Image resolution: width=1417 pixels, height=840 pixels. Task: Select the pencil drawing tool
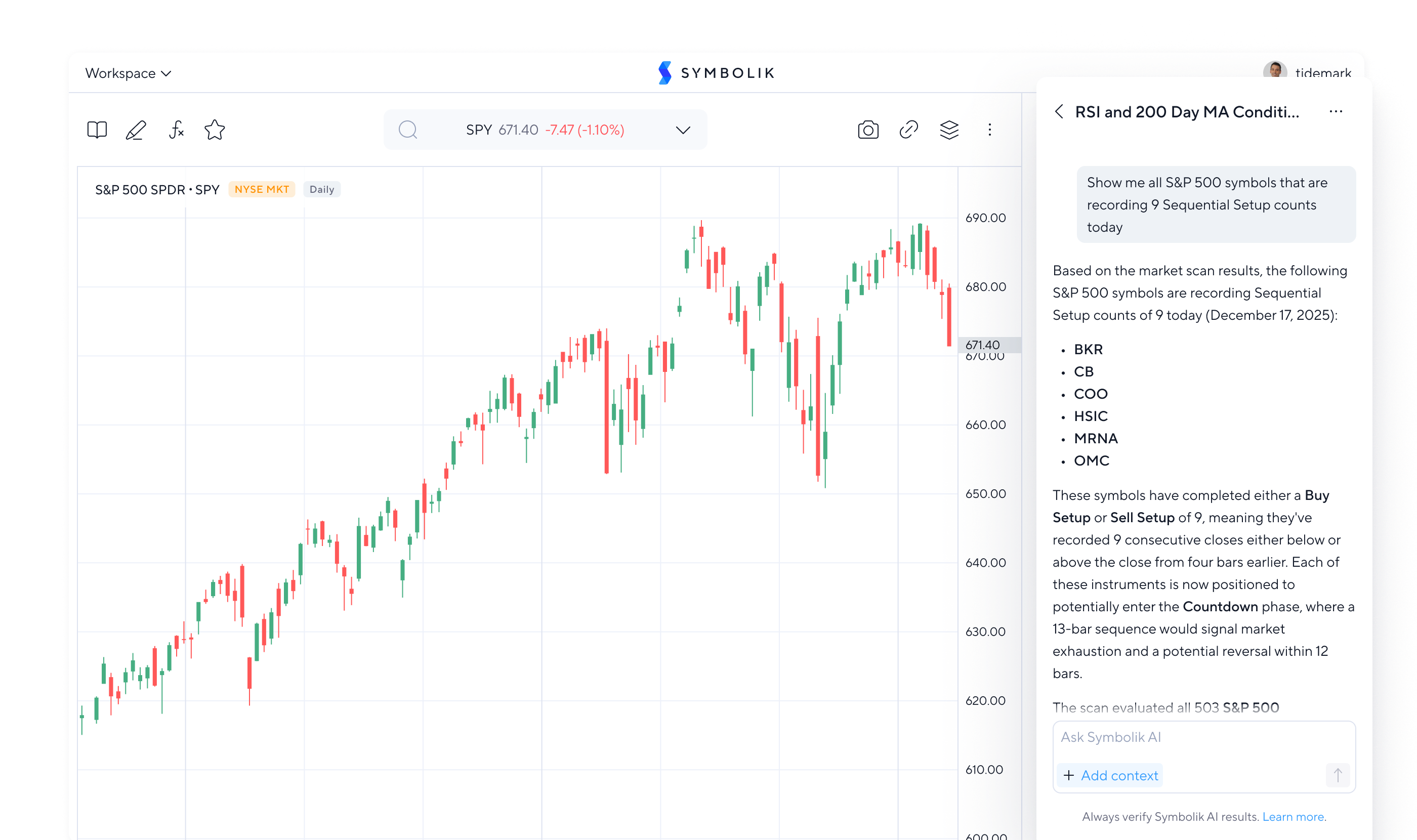pyautogui.click(x=136, y=130)
